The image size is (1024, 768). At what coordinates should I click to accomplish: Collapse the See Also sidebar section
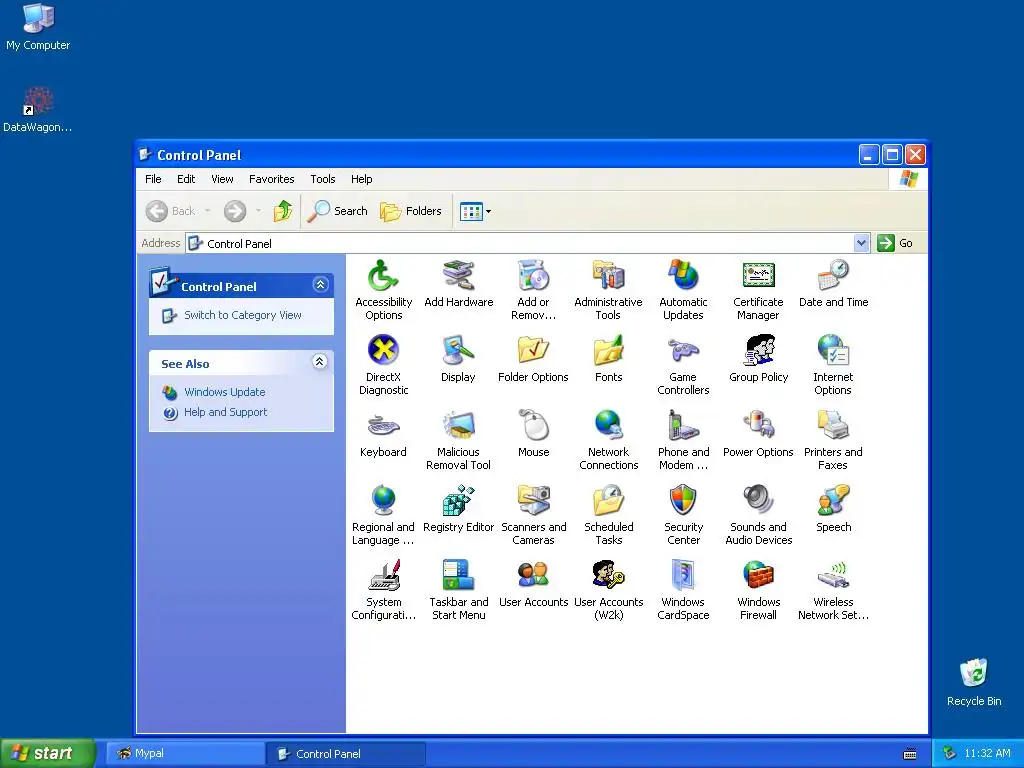(319, 362)
